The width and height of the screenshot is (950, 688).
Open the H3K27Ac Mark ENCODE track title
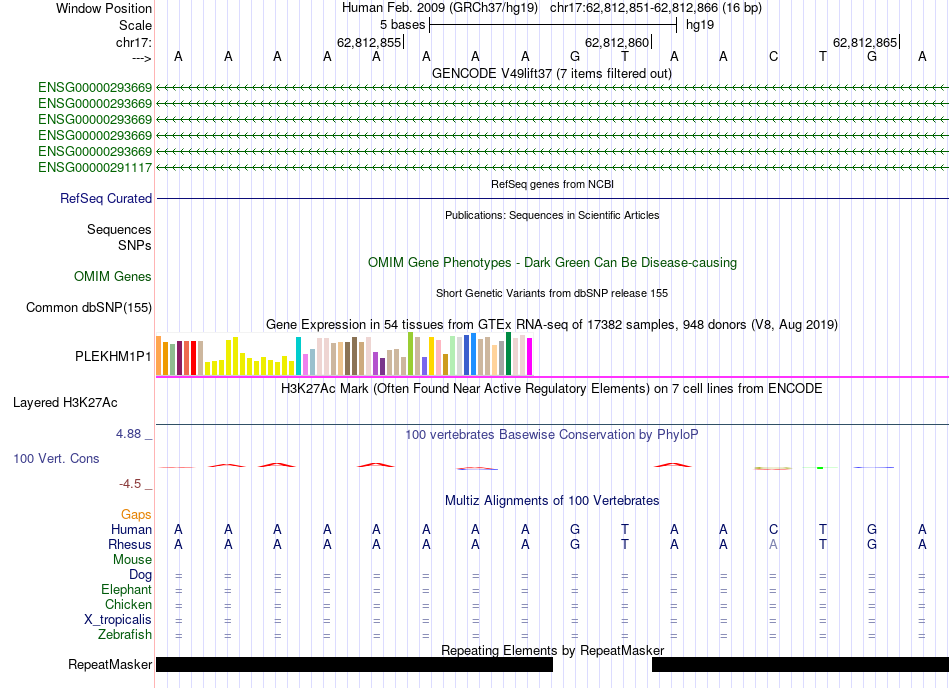(x=552, y=388)
